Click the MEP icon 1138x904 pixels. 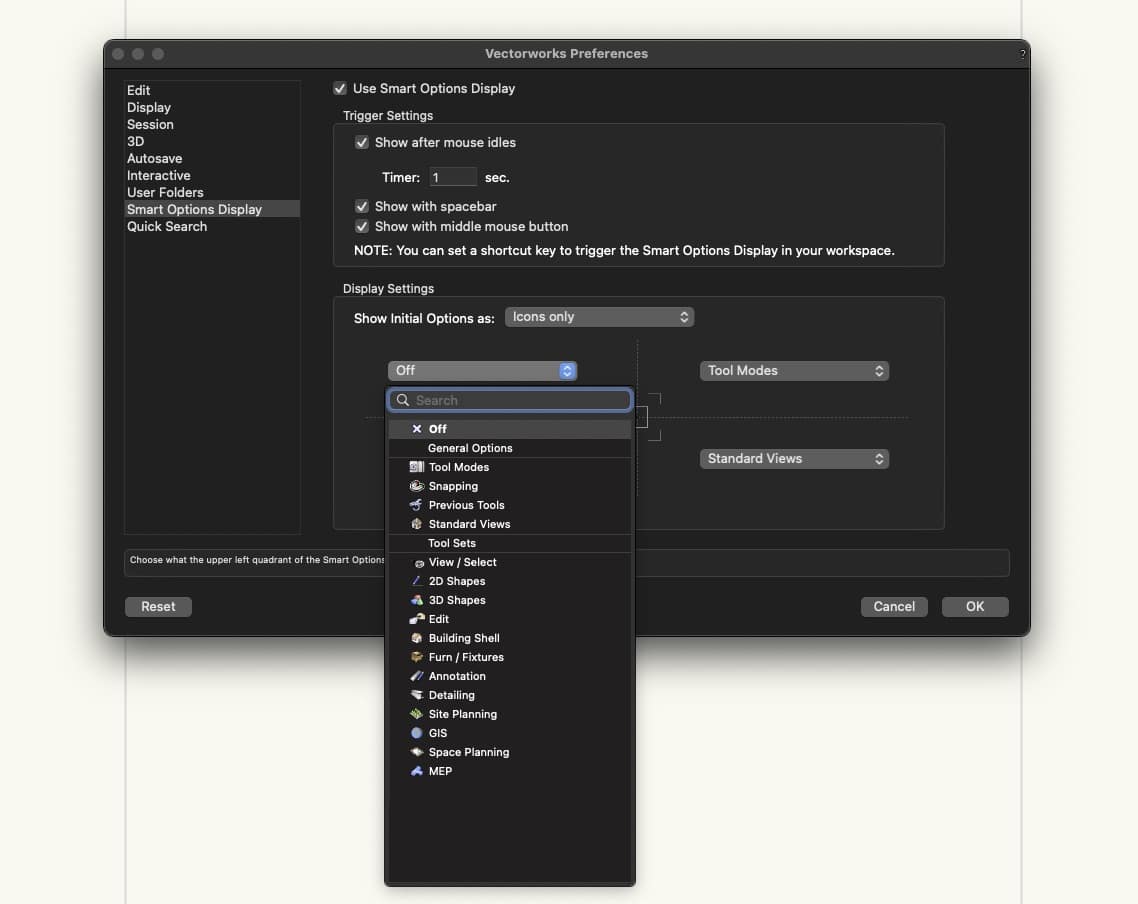coord(417,771)
